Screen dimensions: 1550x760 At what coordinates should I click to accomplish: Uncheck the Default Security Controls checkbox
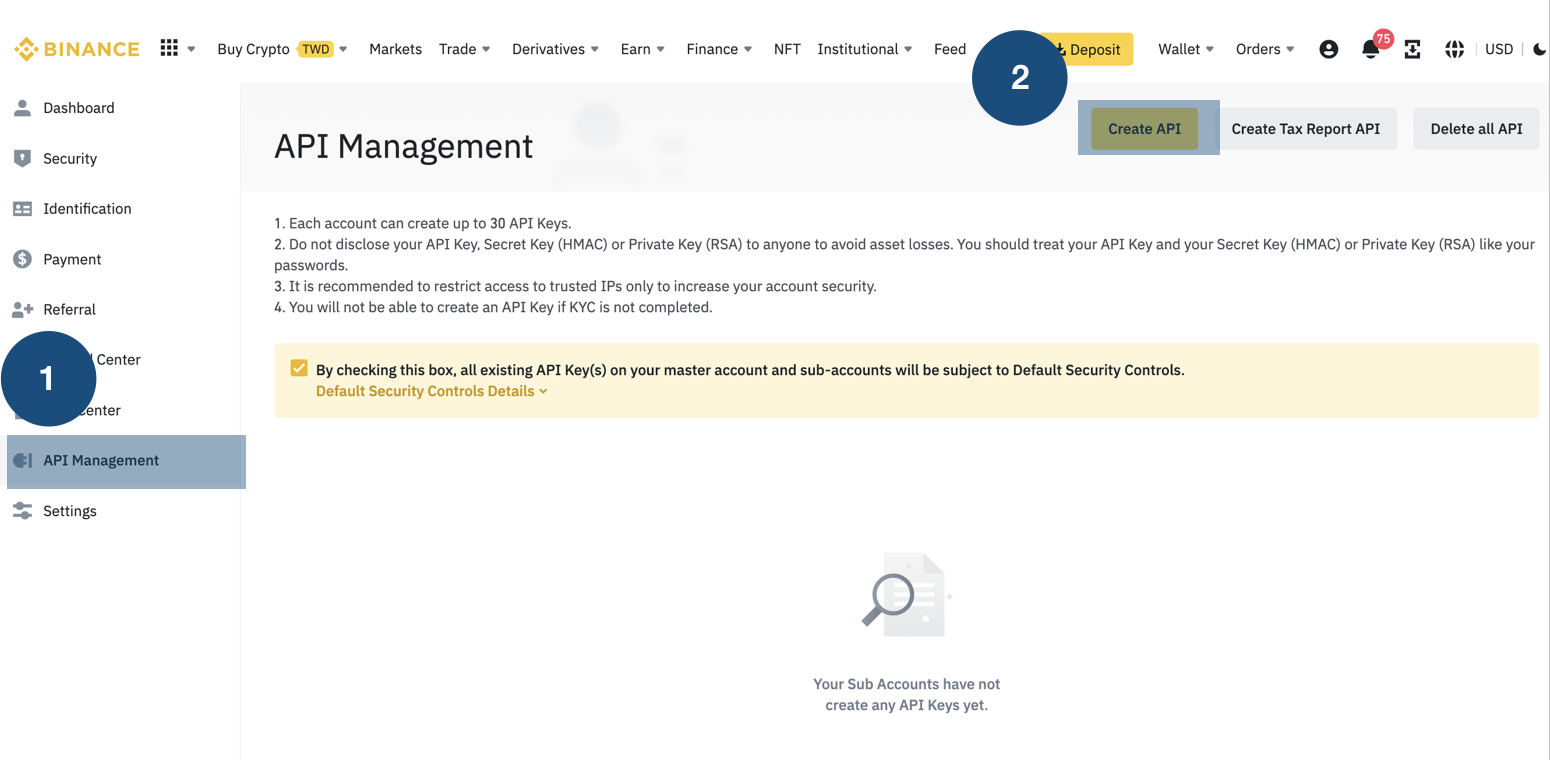[298, 368]
